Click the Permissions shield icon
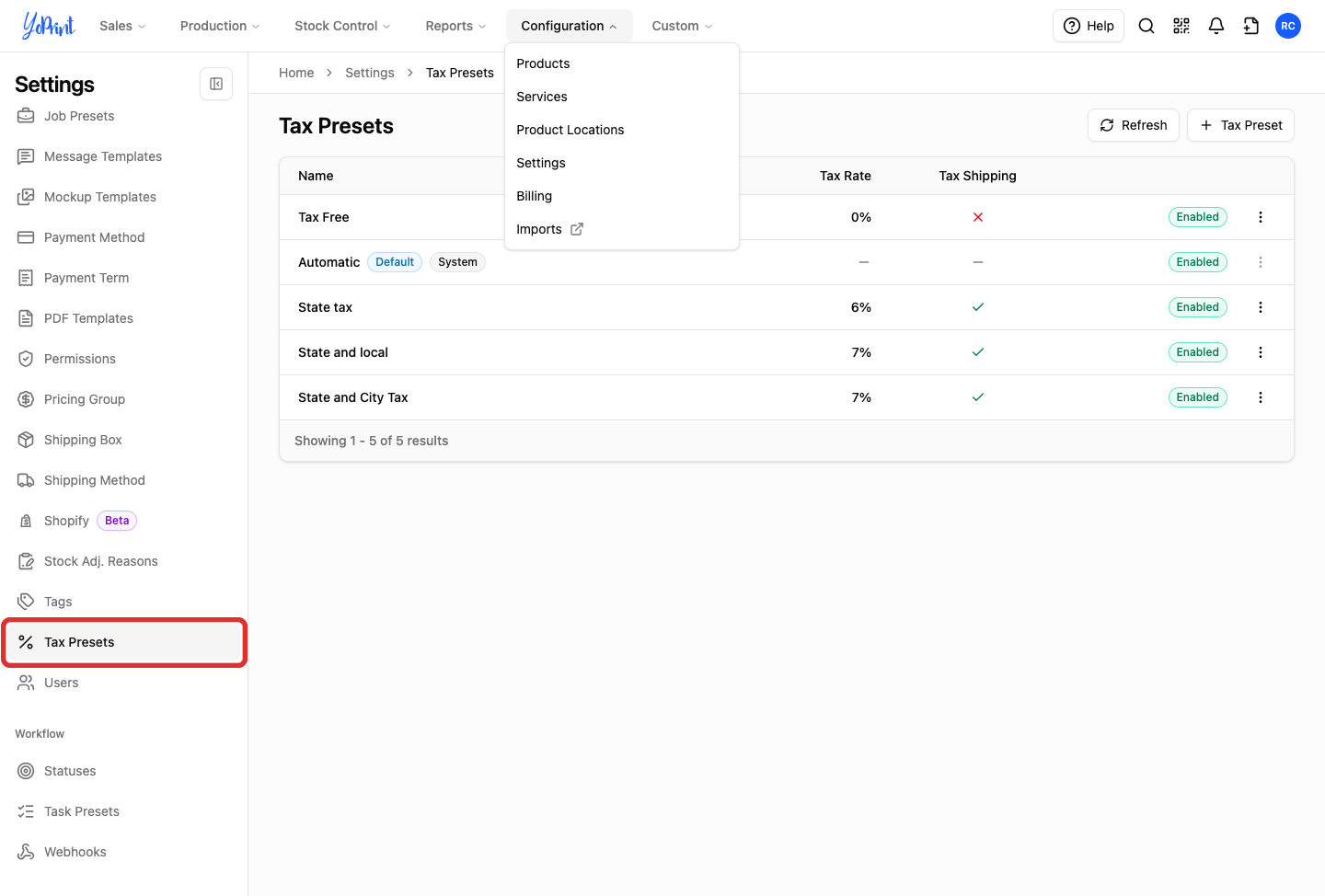The width and height of the screenshot is (1325, 896). pos(26,359)
